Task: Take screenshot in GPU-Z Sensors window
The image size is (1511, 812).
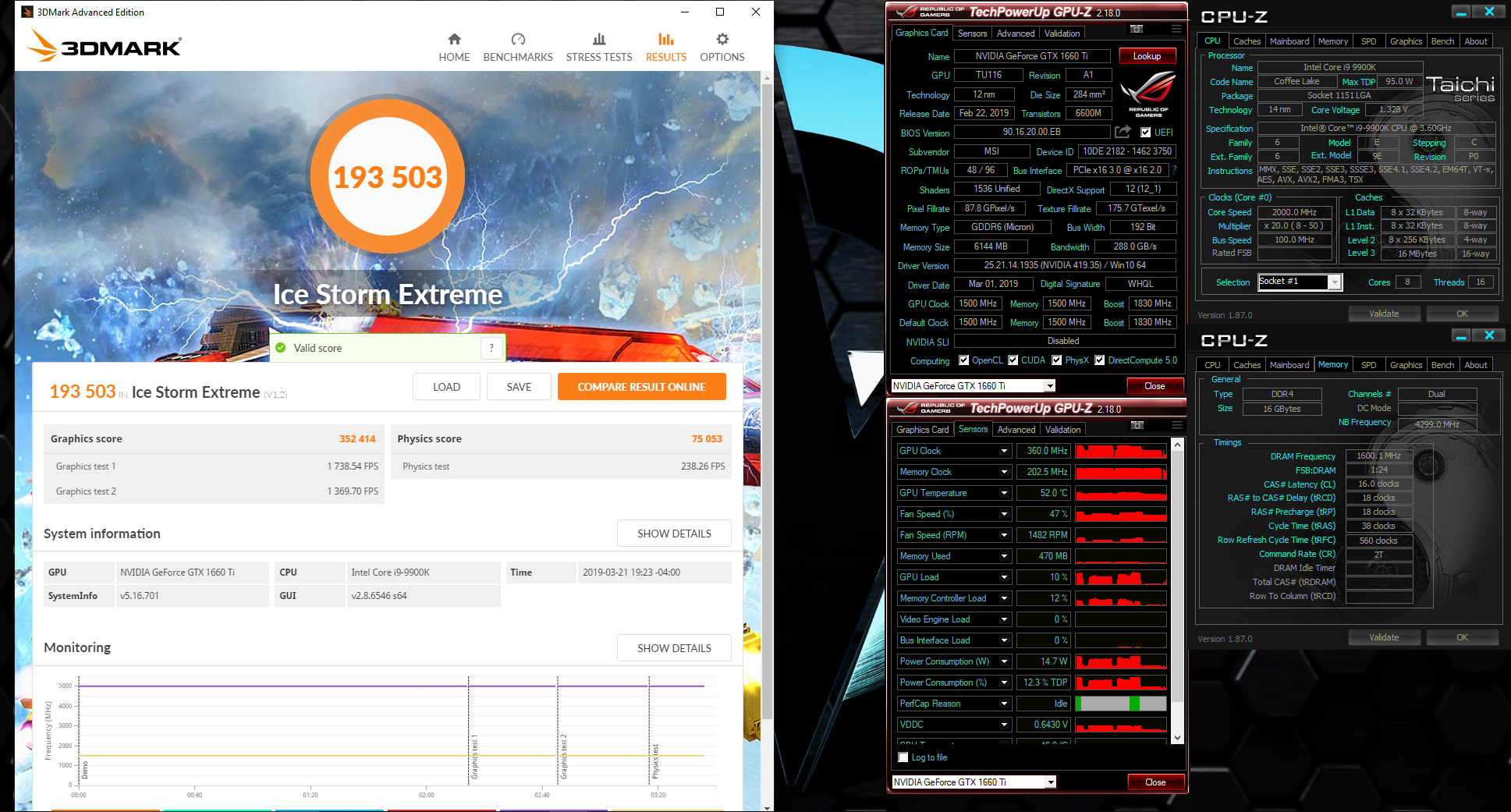Action: coord(1137,426)
